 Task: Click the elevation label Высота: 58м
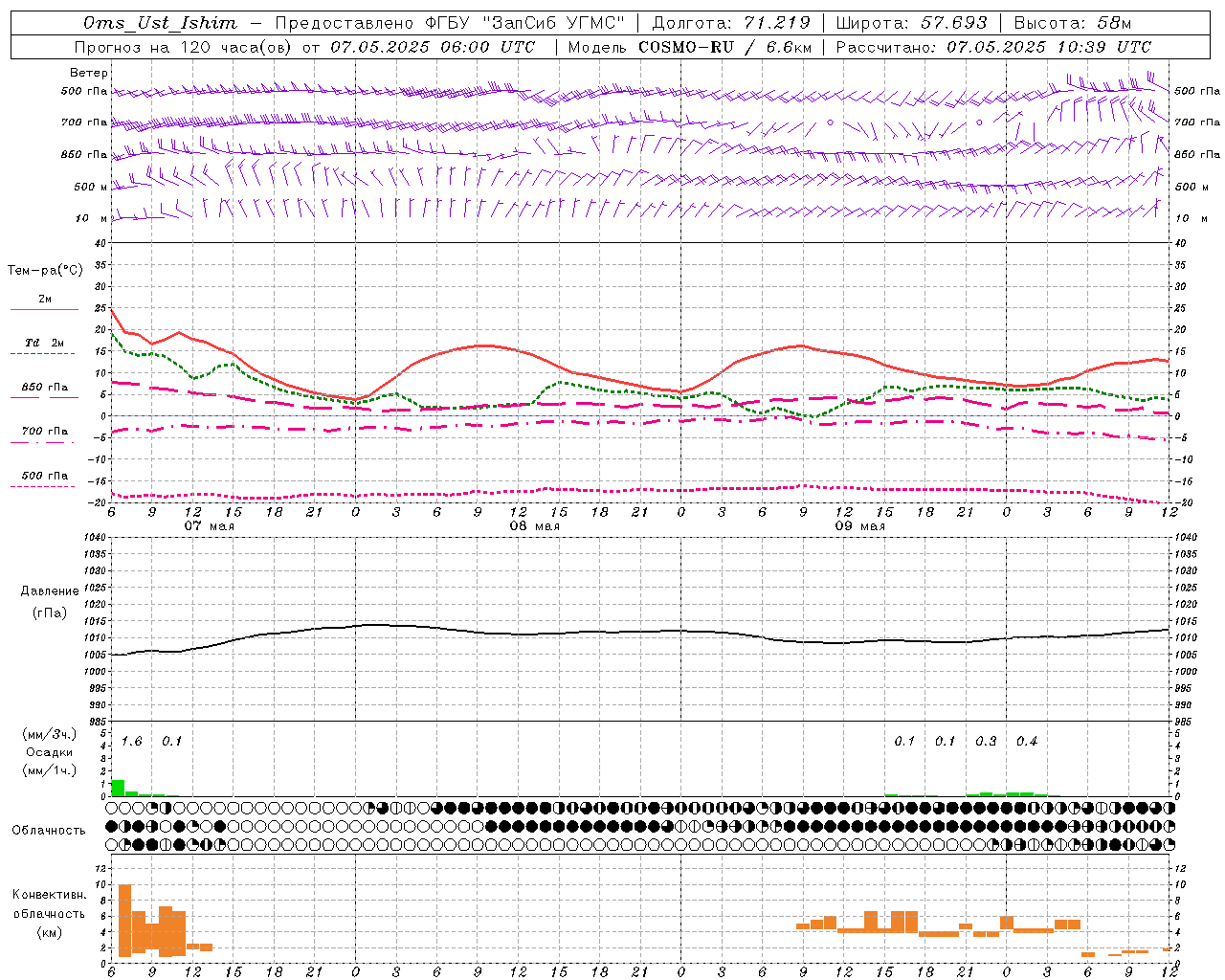[1072, 23]
